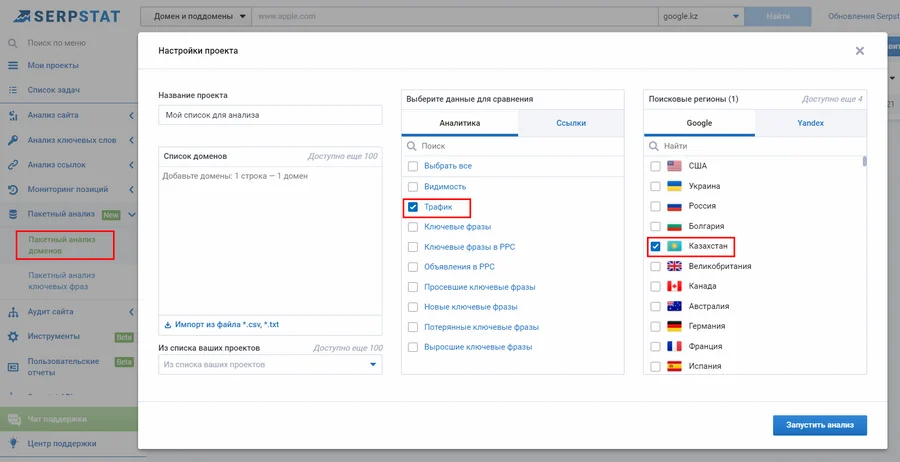The image size is (900, 462).
Task: Click the Инструменты gear icon
Action: 13,336
